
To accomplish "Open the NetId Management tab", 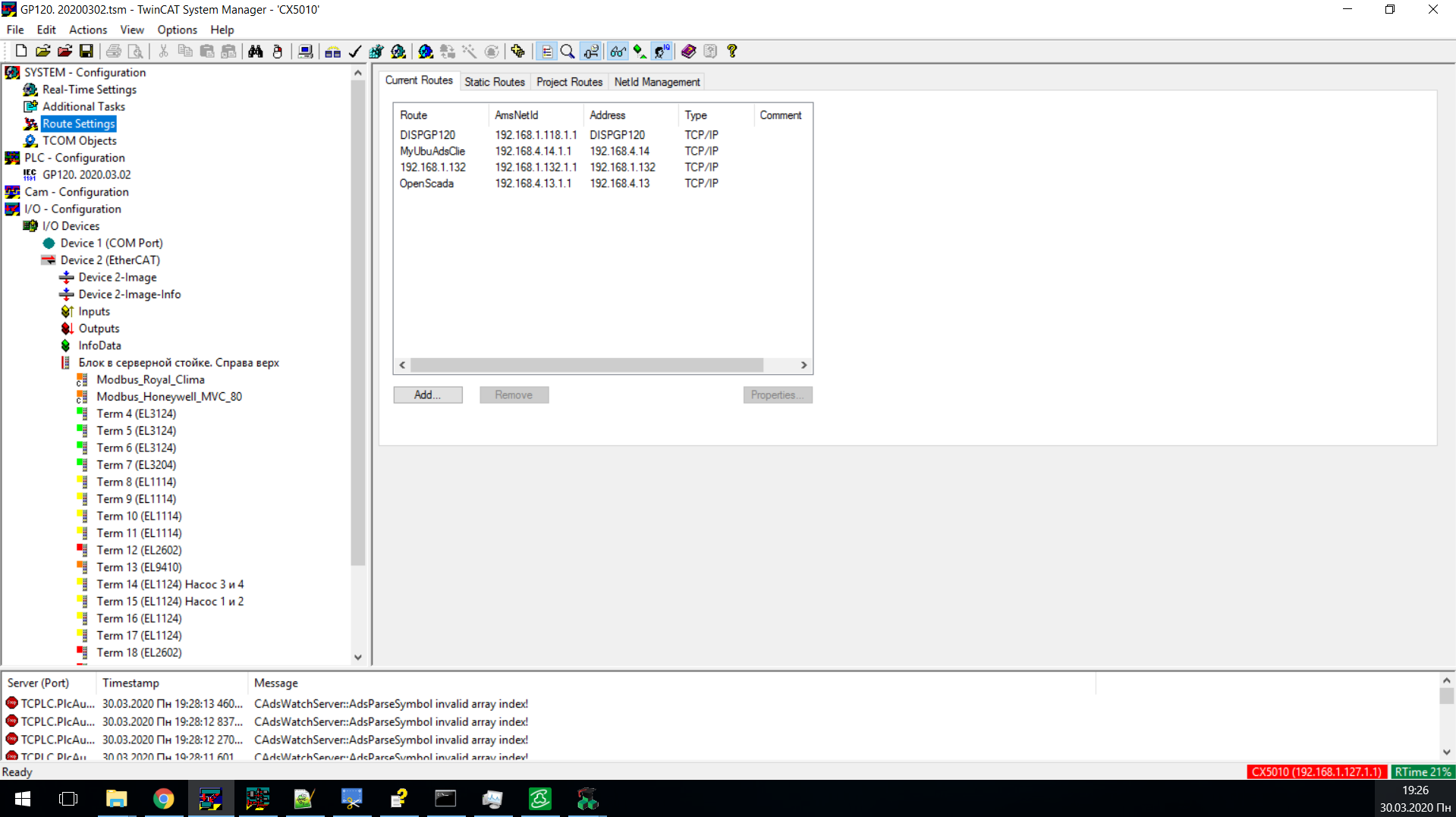I will coord(656,82).
